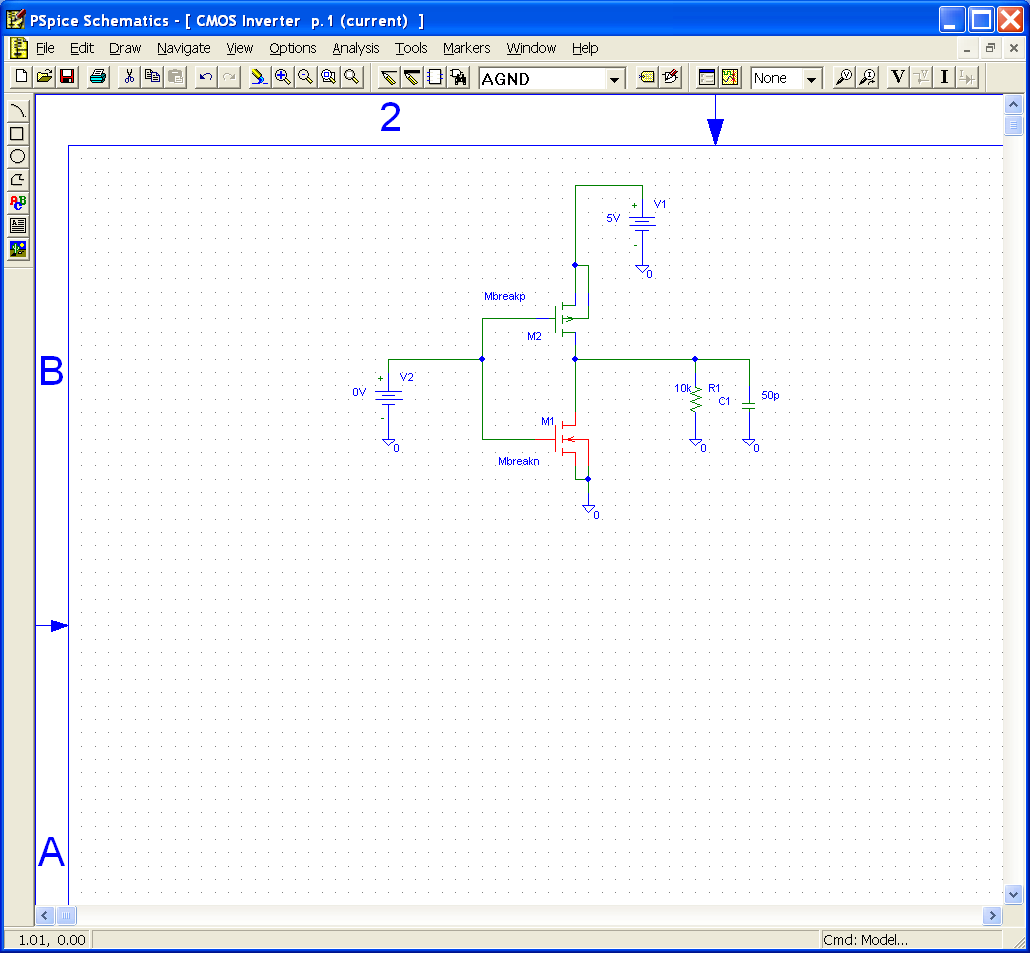Click the Undo arrow button
Image resolution: width=1030 pixels, height=953 pixels.
[205, 78]
